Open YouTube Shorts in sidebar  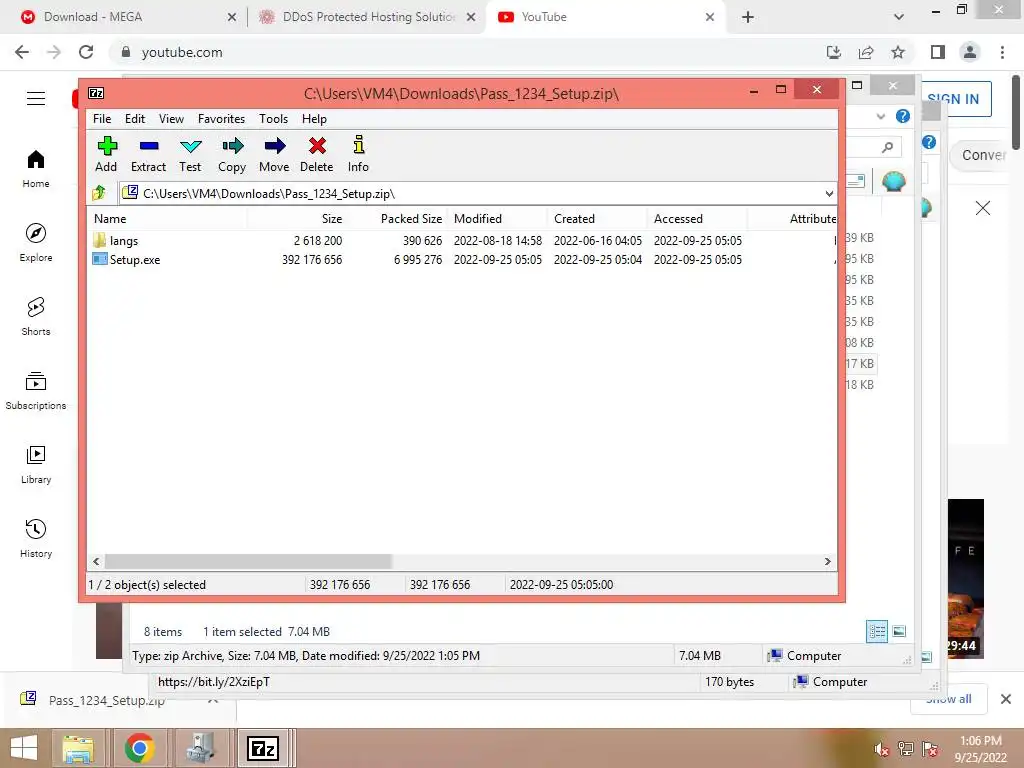(36, 317)
